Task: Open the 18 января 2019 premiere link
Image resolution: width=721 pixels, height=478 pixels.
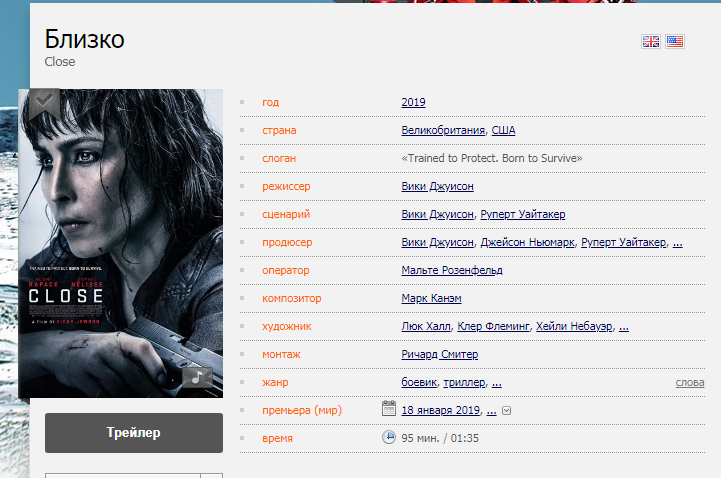Action: [x=440, y=410]
